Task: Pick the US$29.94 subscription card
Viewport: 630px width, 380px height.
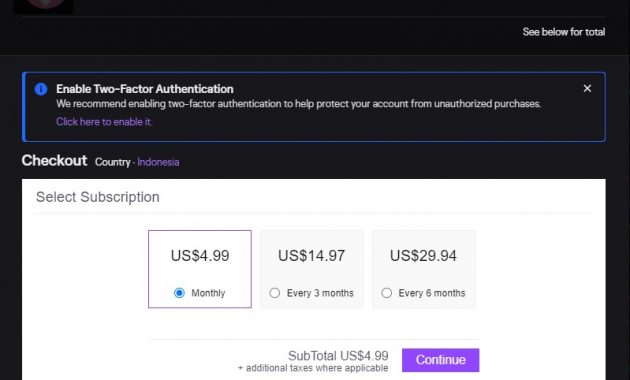Action: [x=423, y=269]
